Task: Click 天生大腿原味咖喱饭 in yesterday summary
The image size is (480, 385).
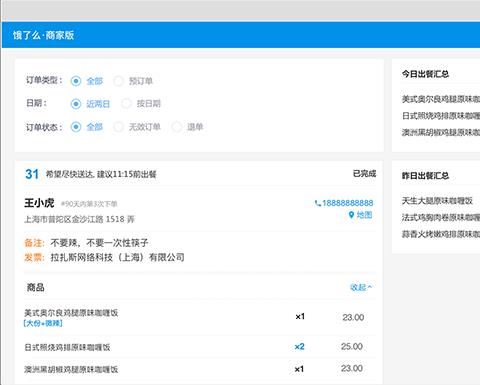Action: coord(437,201)
